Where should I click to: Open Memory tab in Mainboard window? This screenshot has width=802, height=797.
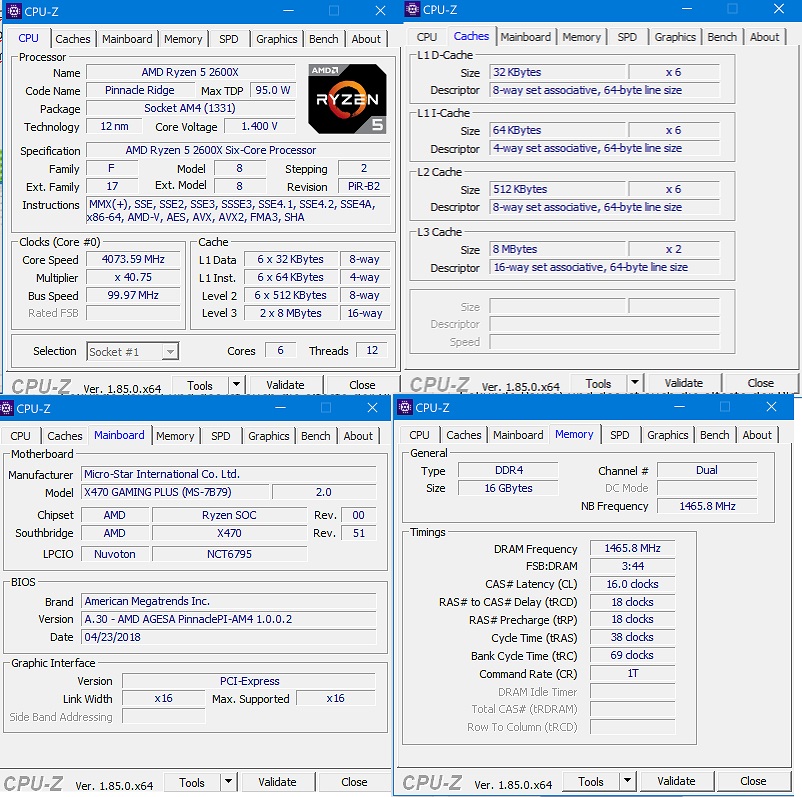tap(175, 436)
